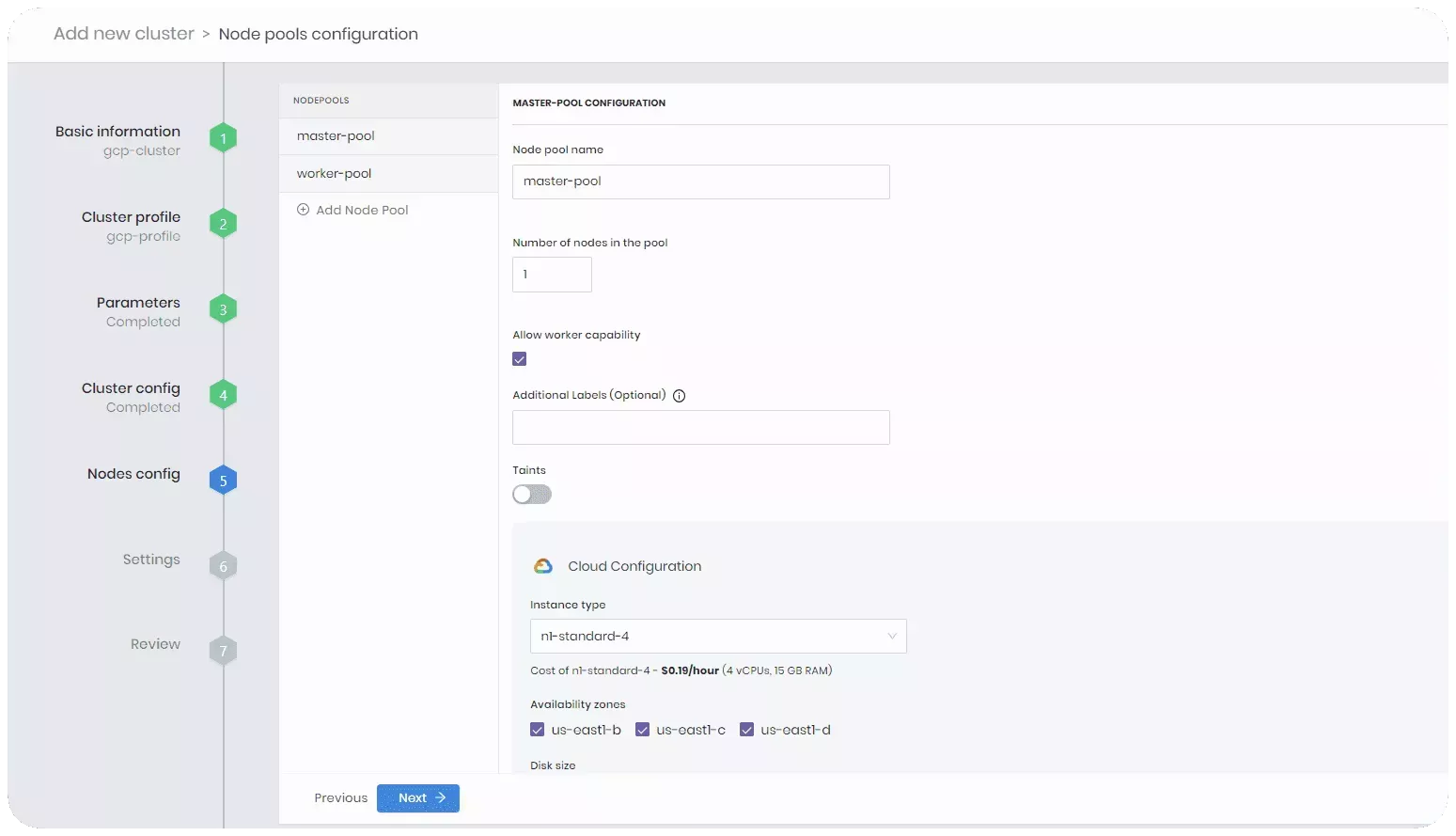The height and width of the screenshot is (836, 1456).
Task: Select master-pool in the node pools list
Action: [388, 136]
